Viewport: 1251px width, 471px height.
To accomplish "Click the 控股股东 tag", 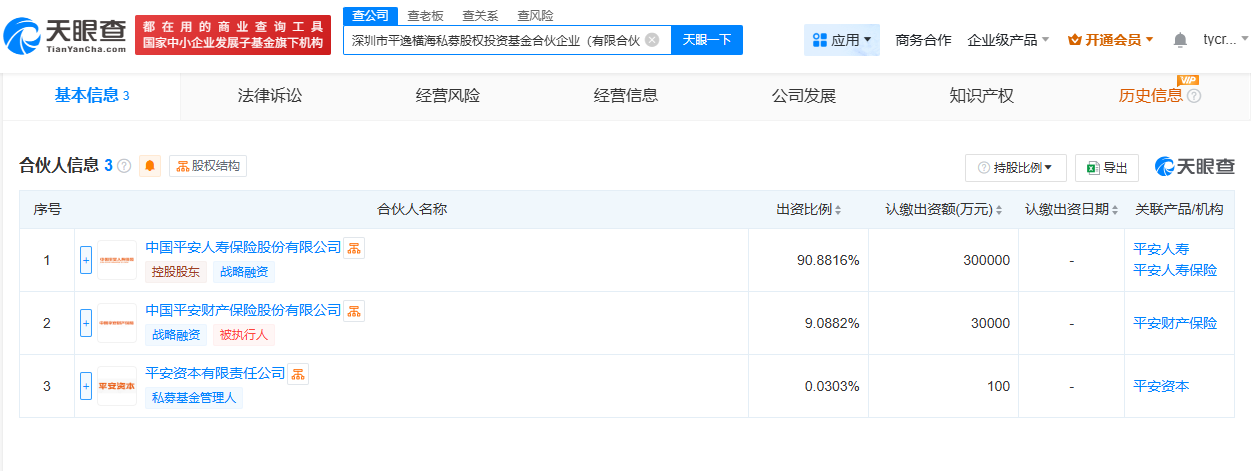I will tap(175, 272).
